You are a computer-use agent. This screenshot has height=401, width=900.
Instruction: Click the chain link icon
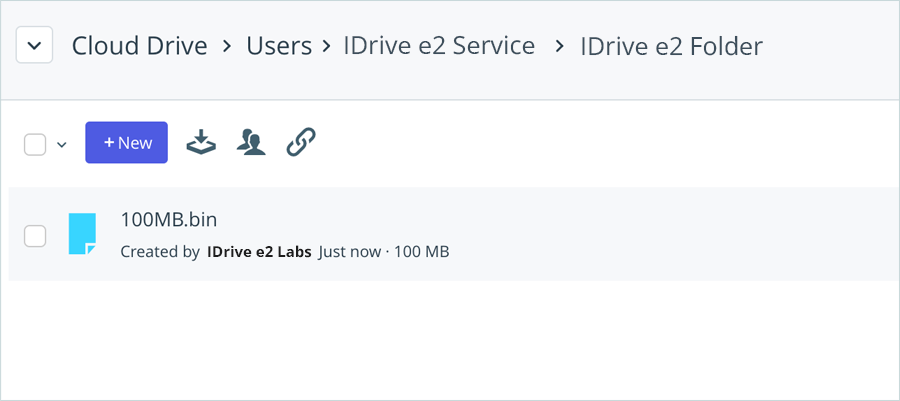pyautogui.click(x=301, y=143)
